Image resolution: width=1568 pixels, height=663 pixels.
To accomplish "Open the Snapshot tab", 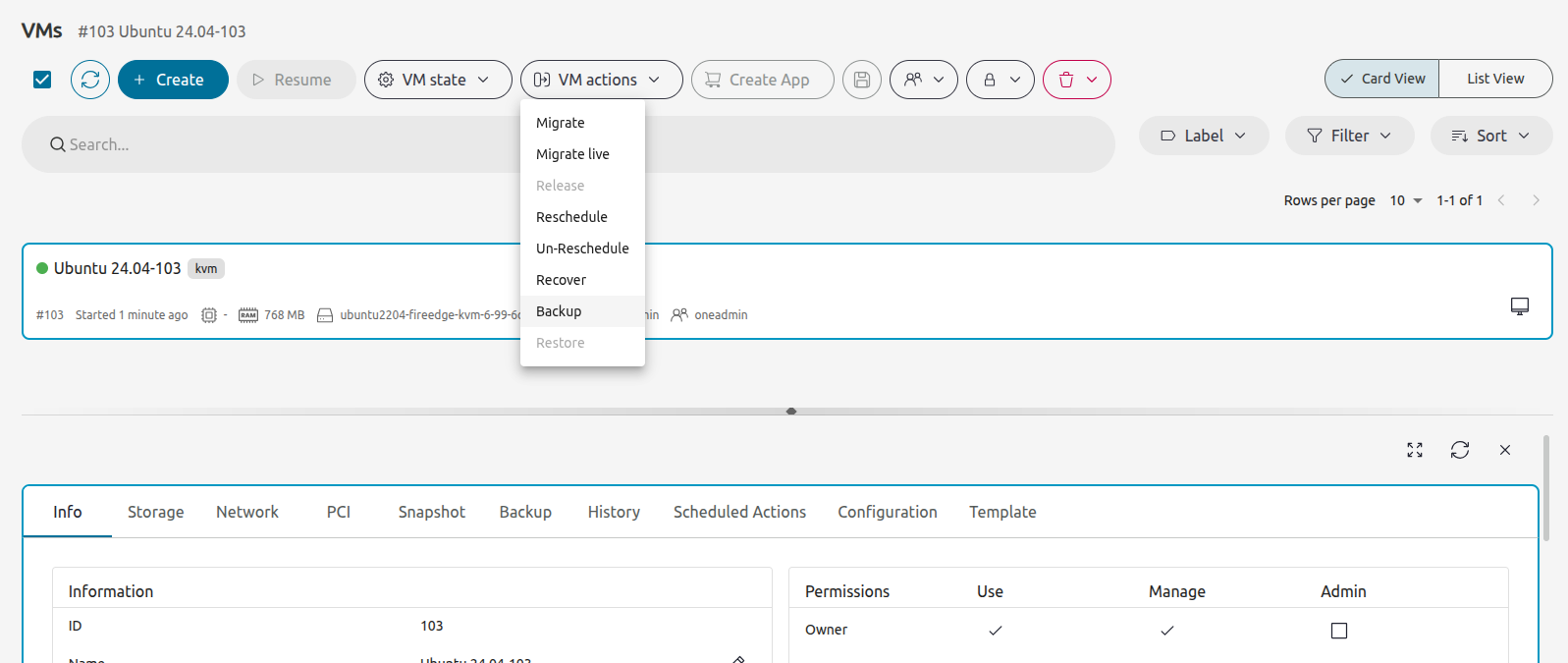I will click(432, 512).
